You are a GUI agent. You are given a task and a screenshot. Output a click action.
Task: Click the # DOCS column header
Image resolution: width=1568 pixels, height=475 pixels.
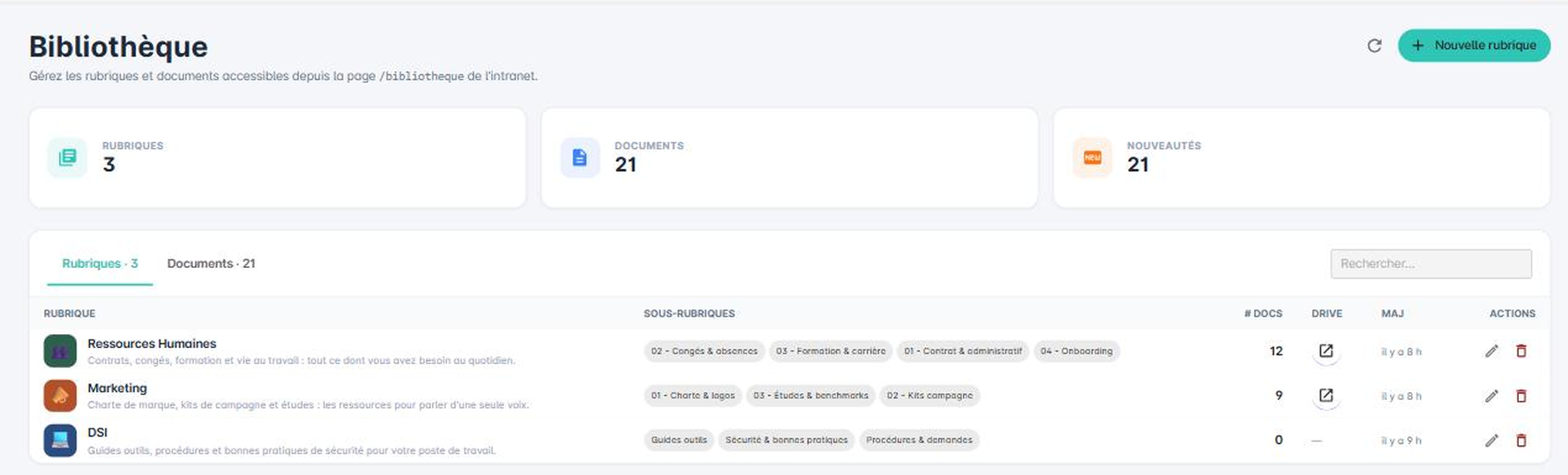(x=1263, y=314)
